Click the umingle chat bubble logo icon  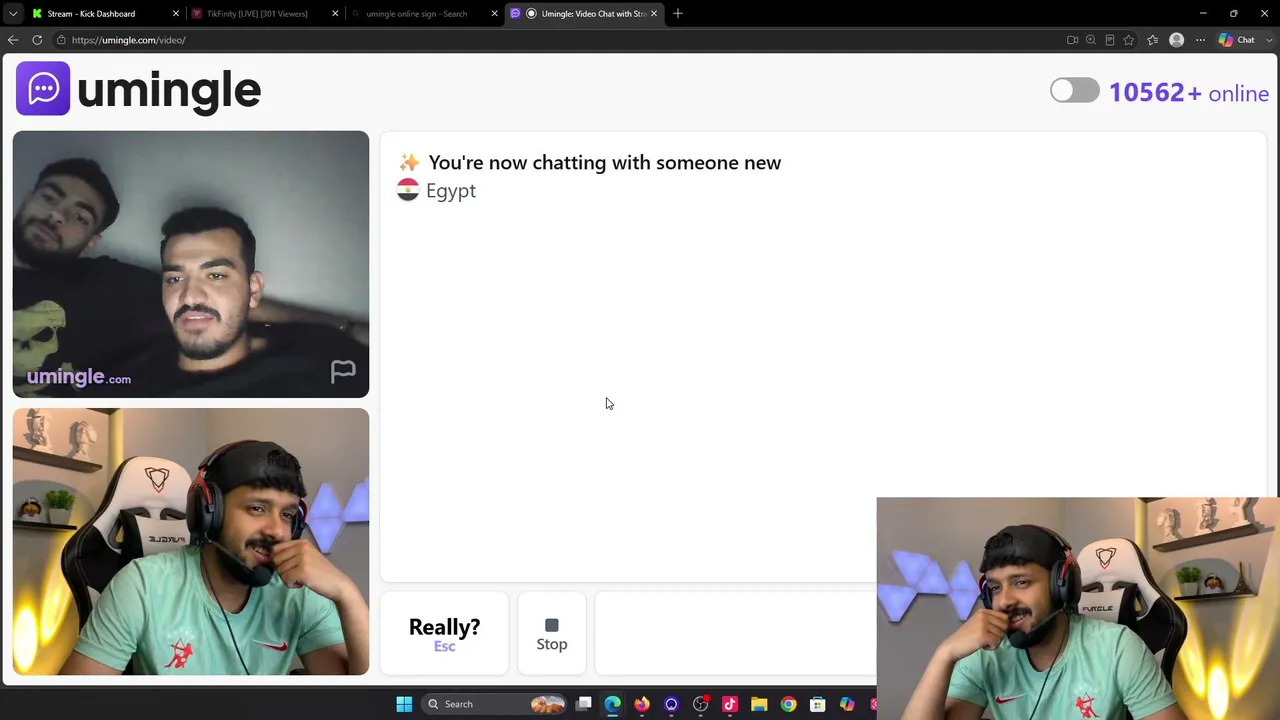tap(43, 89)
